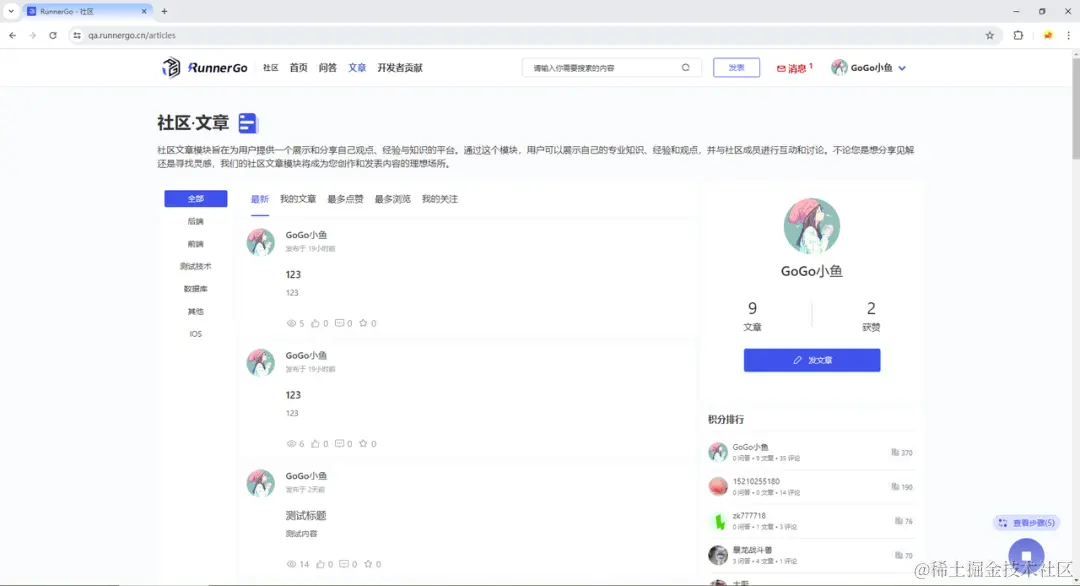Click the search magnifier icon
The height and width of the screenshot is (586, 1080).
pyautogui.click(x=685, y=67)
